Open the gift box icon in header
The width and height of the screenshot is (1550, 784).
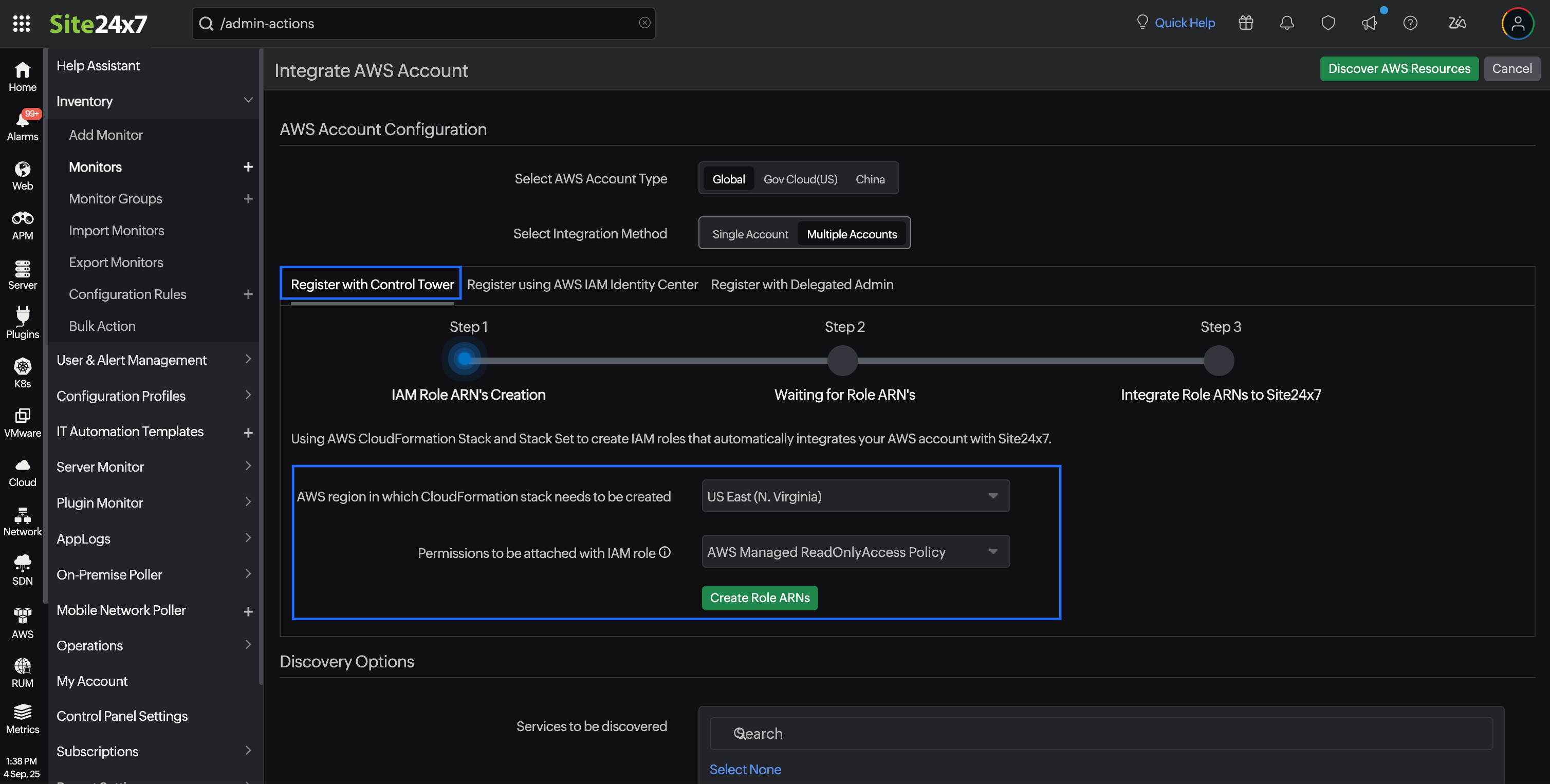[1246, 23]
